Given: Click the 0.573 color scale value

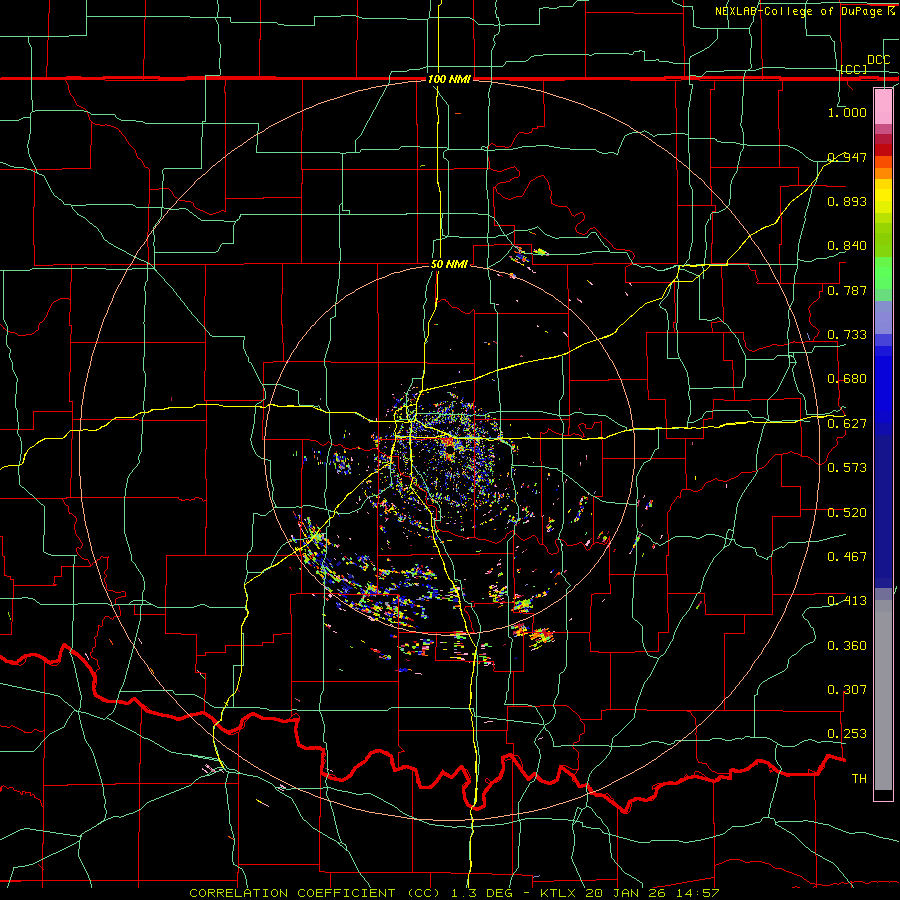Looking at the screenshot, I should 847,467.
